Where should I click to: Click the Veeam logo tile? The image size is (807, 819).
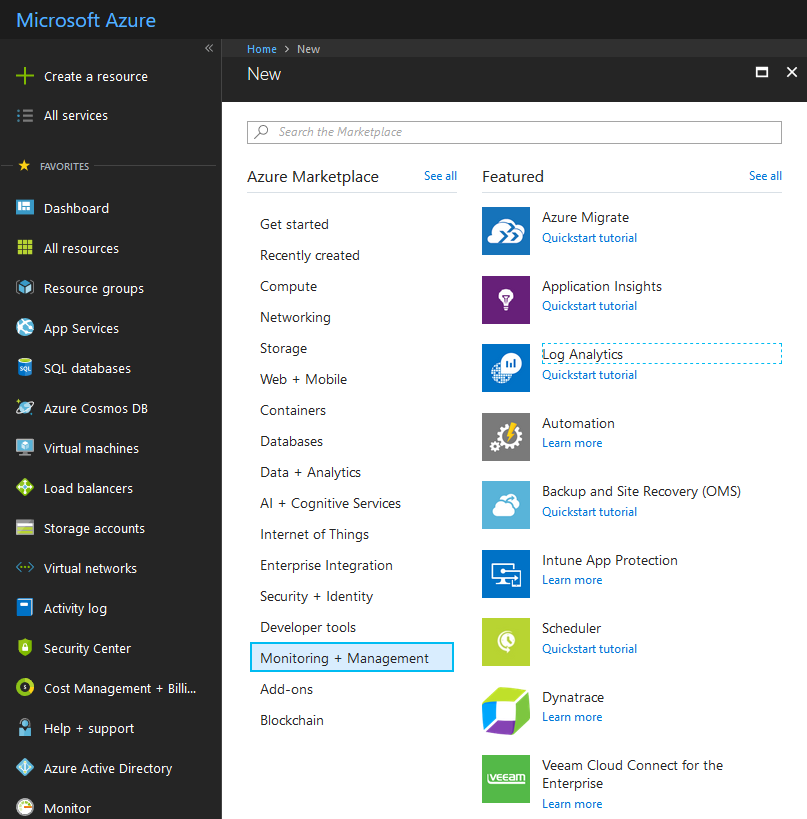pos(506,779)
